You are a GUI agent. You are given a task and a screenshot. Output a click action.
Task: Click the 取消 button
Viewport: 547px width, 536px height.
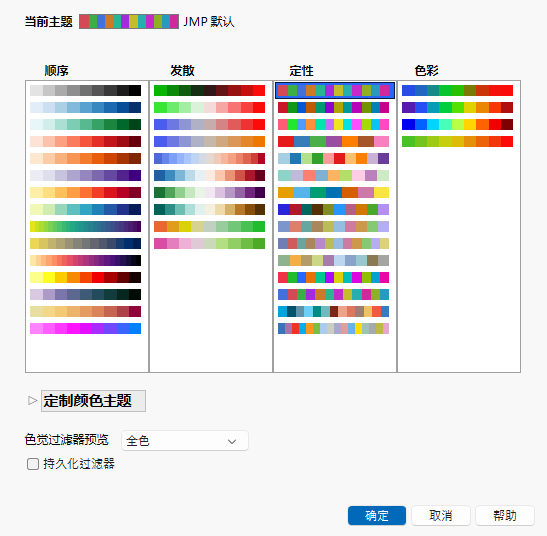(441, 515)
